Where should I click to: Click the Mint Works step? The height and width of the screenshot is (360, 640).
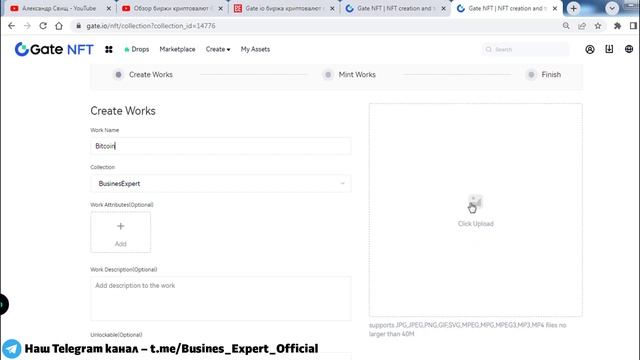point(349,75)
